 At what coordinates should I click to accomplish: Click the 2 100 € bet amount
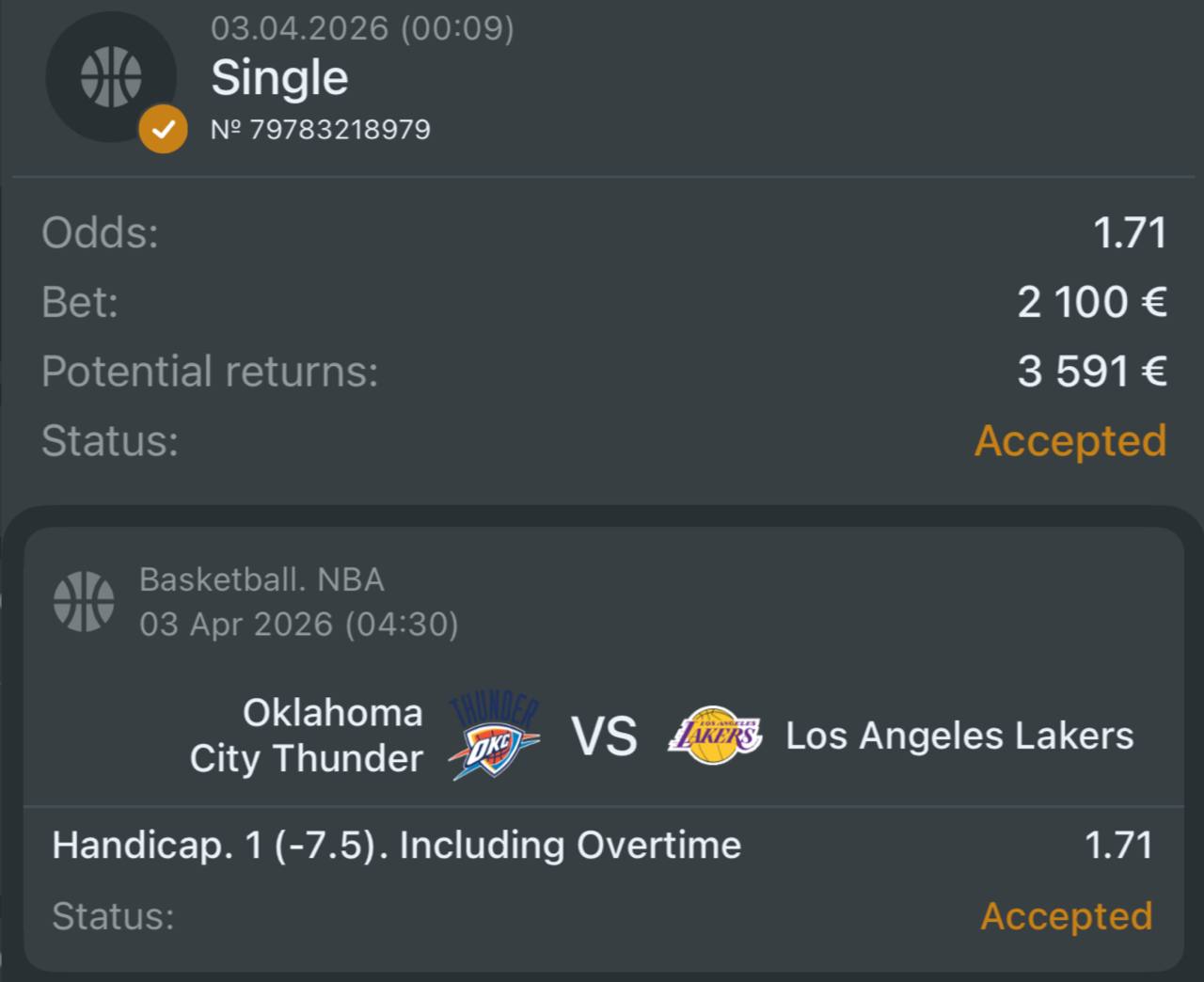click(1091, 302)
